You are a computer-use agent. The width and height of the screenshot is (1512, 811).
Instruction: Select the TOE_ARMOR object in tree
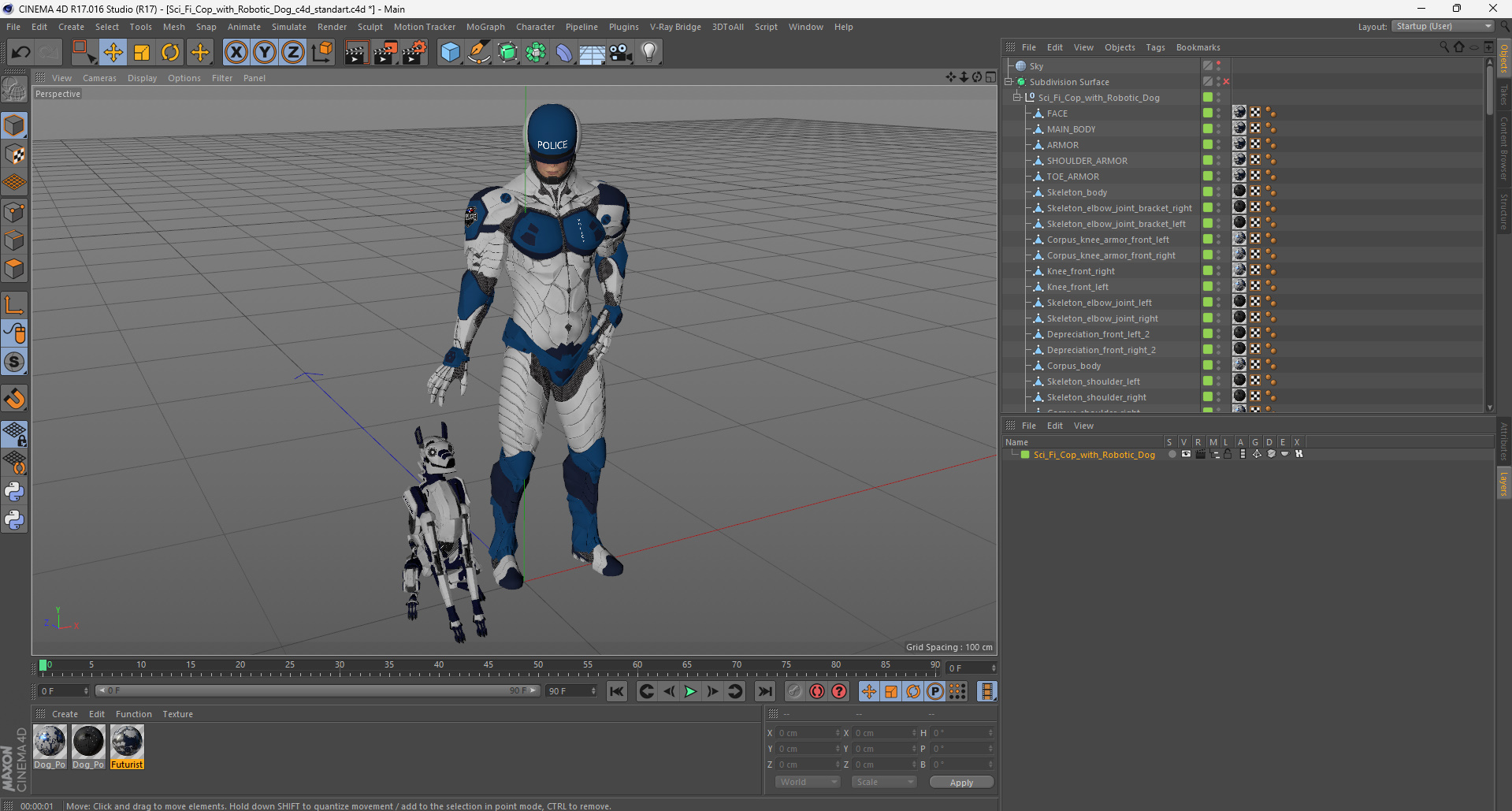click(1072, 177)
